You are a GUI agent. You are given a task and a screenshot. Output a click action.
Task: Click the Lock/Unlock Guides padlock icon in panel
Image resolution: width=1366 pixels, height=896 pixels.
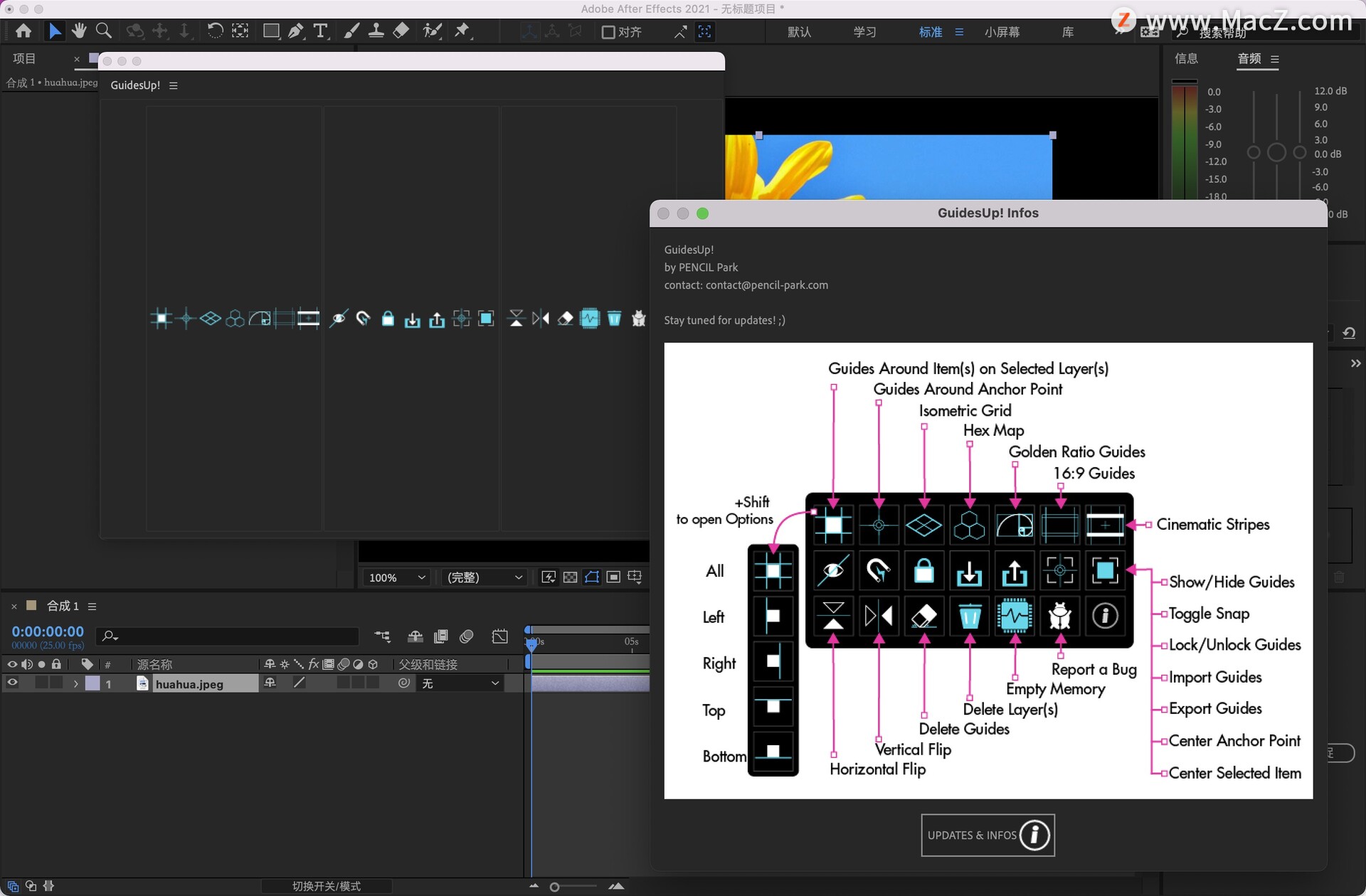click(388, 319)
